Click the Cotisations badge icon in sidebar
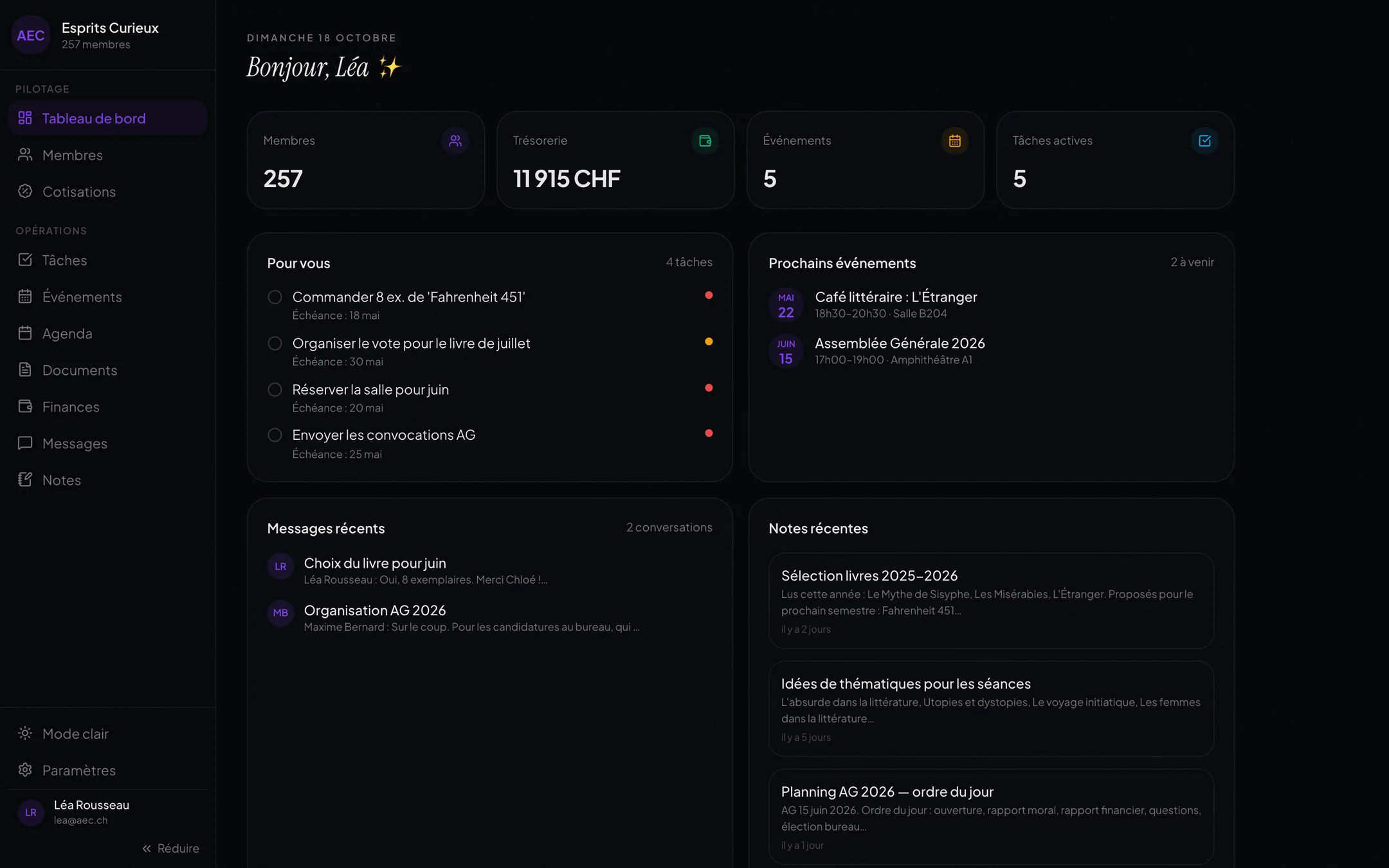Screen dimensions: 1389x868 [25, 192]
